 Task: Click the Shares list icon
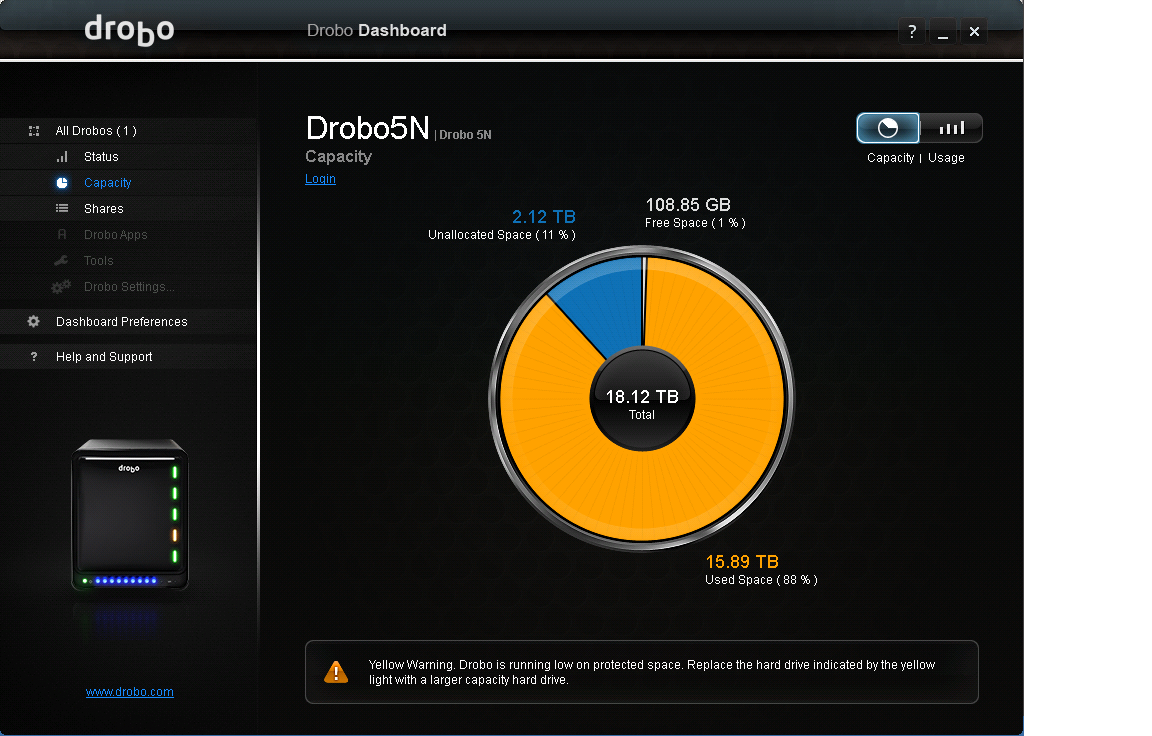point(60,208)
